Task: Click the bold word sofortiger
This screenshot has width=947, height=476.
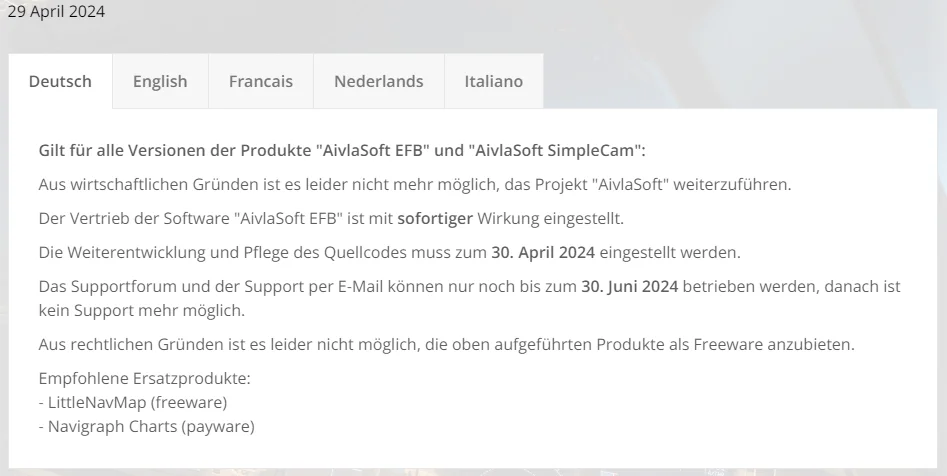Action: point(435,218)
